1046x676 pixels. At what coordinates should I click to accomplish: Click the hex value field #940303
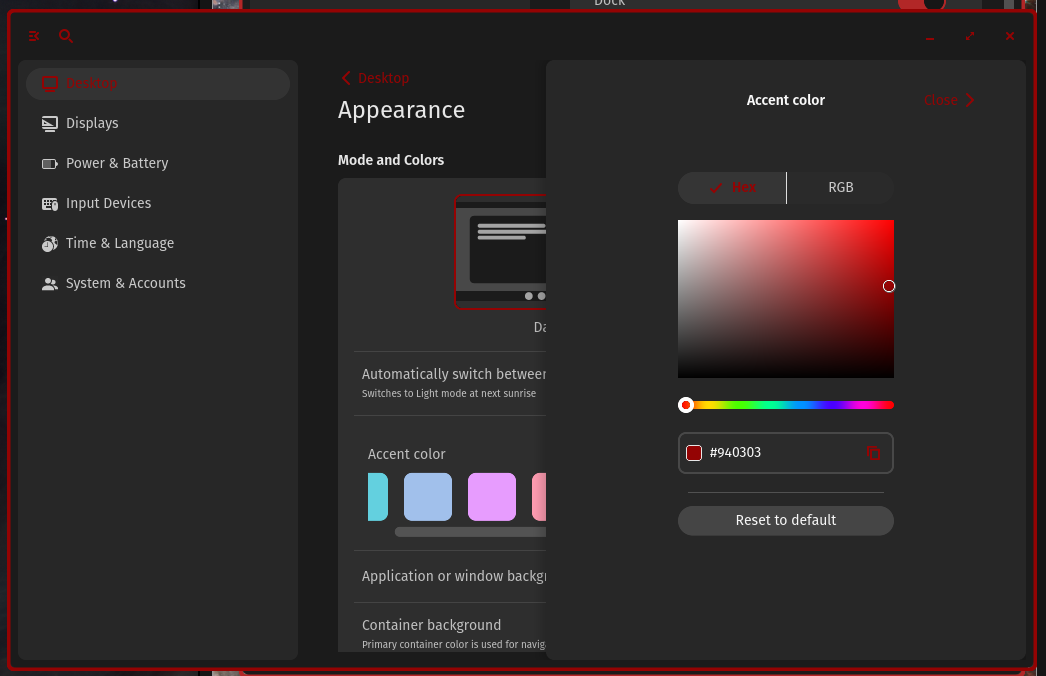click(x=786, y=453)
